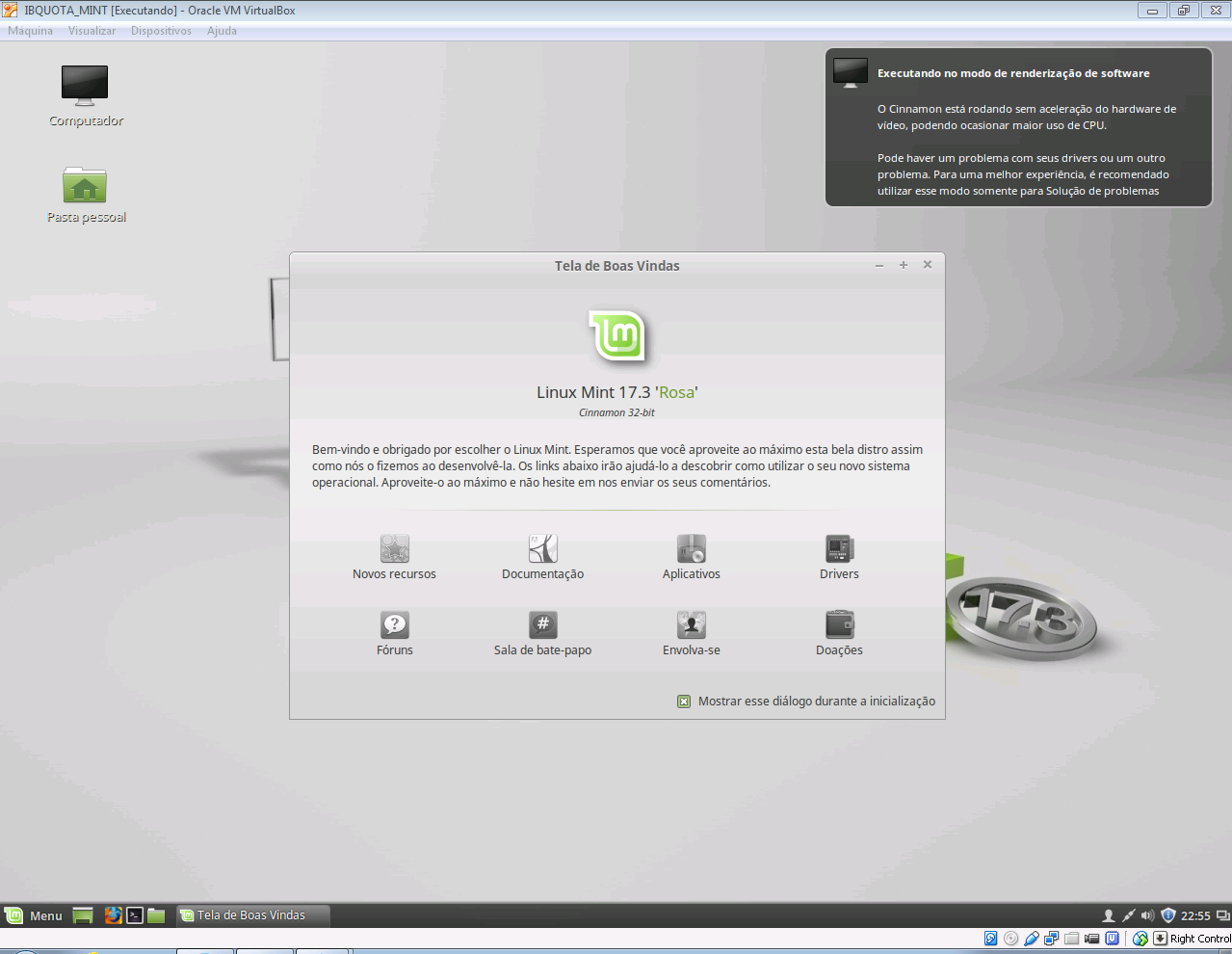Click Tela de Boas Vindas taskbar entry
The width and height of the screenshot is (1232, 954).
pos(253,915)
